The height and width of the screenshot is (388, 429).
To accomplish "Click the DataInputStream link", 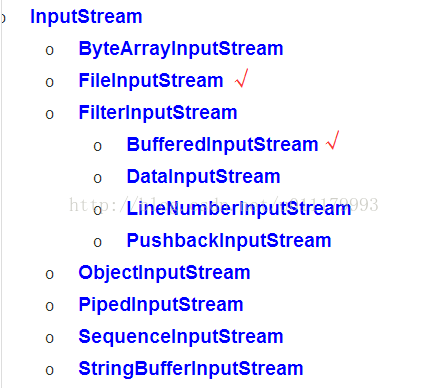I will pos(204,177).
